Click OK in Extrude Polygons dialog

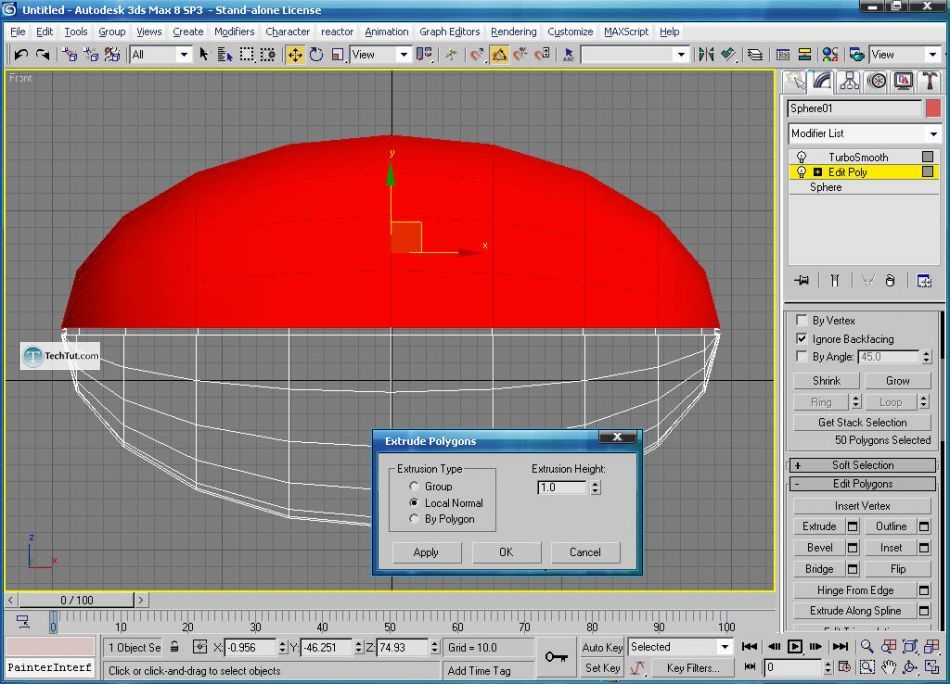coord(506,552)
